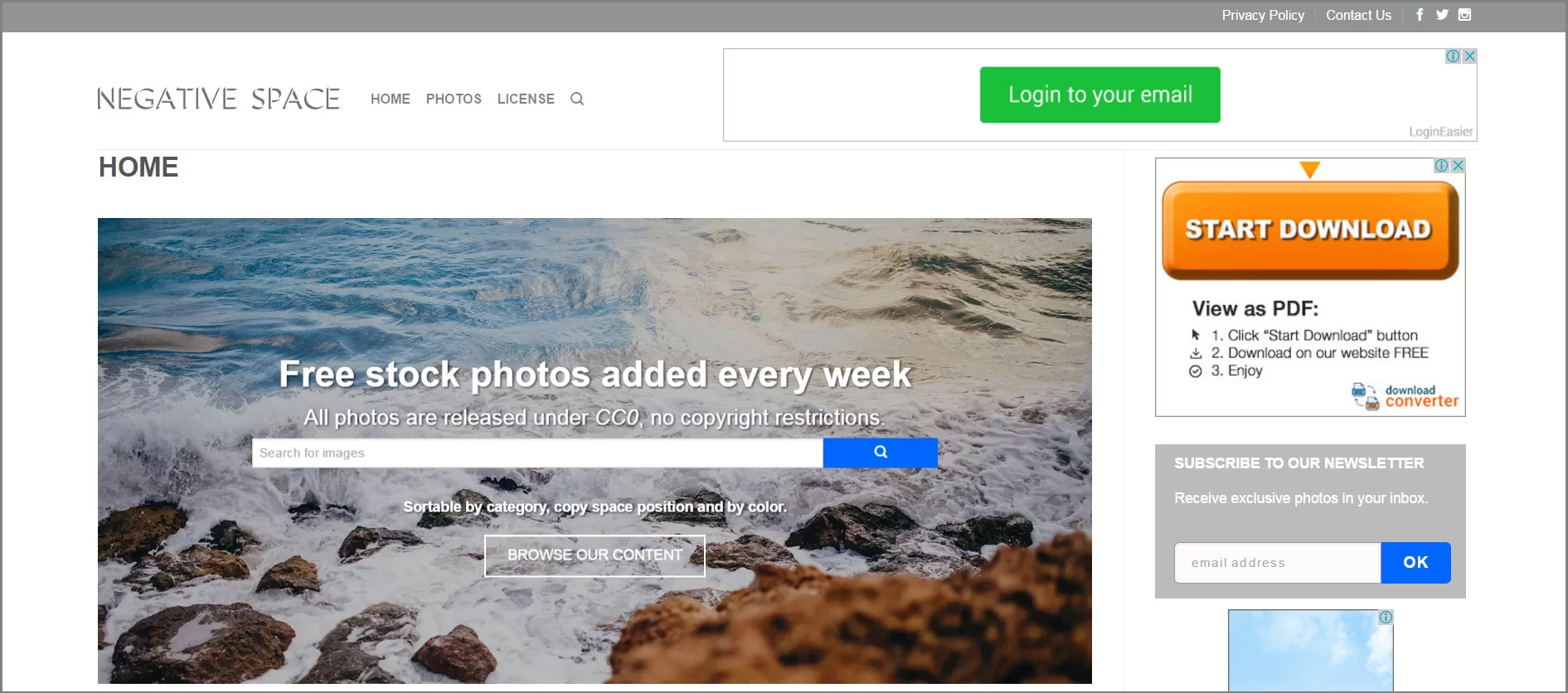Click the blue search button with magnifier
Viewport: 1568px width, 693px height.
[881, 453]
